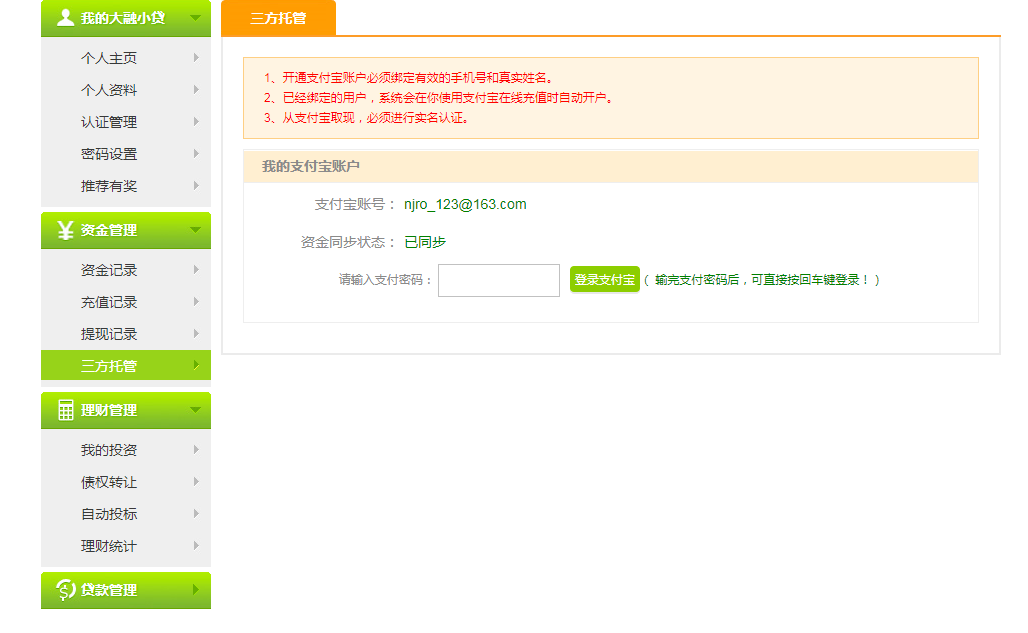Open 我的投资 under 理财管理
This screenshot has height=633, width=1028.
pos(109,450)
